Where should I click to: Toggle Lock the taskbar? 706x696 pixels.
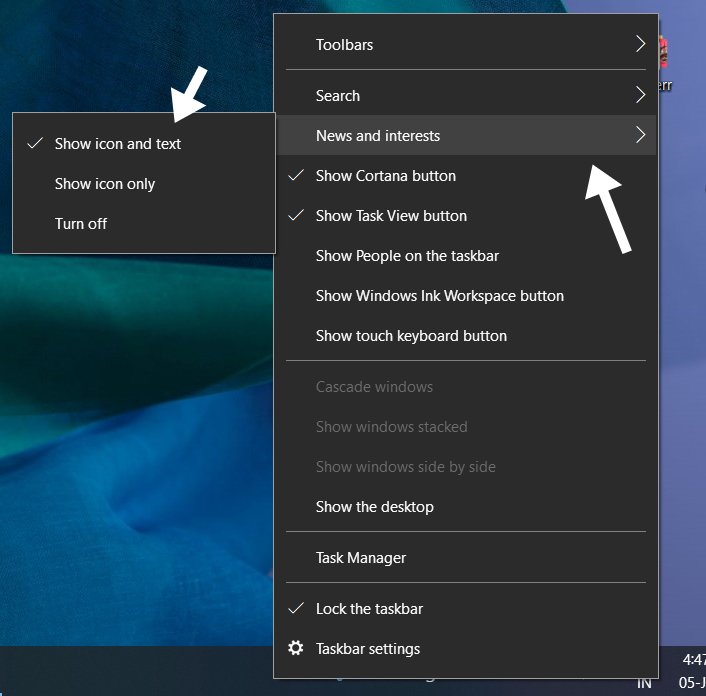466,609
